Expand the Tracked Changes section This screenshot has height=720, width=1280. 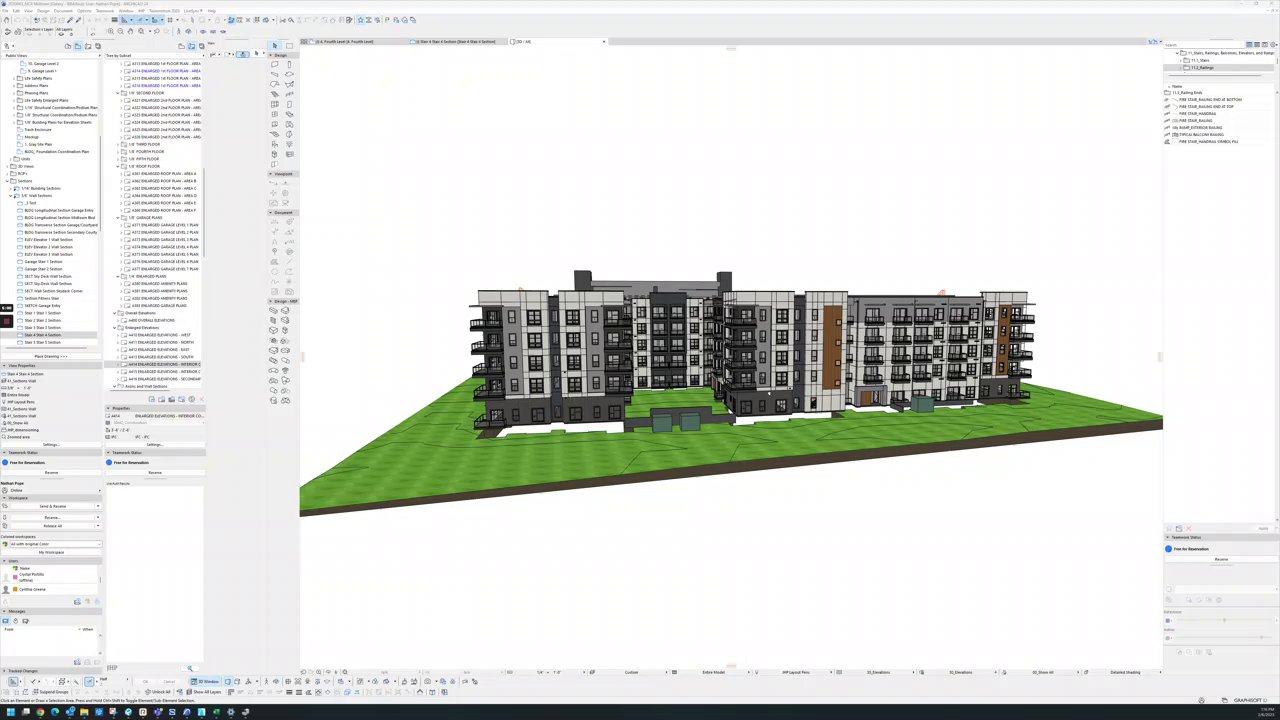pos(3,671)
